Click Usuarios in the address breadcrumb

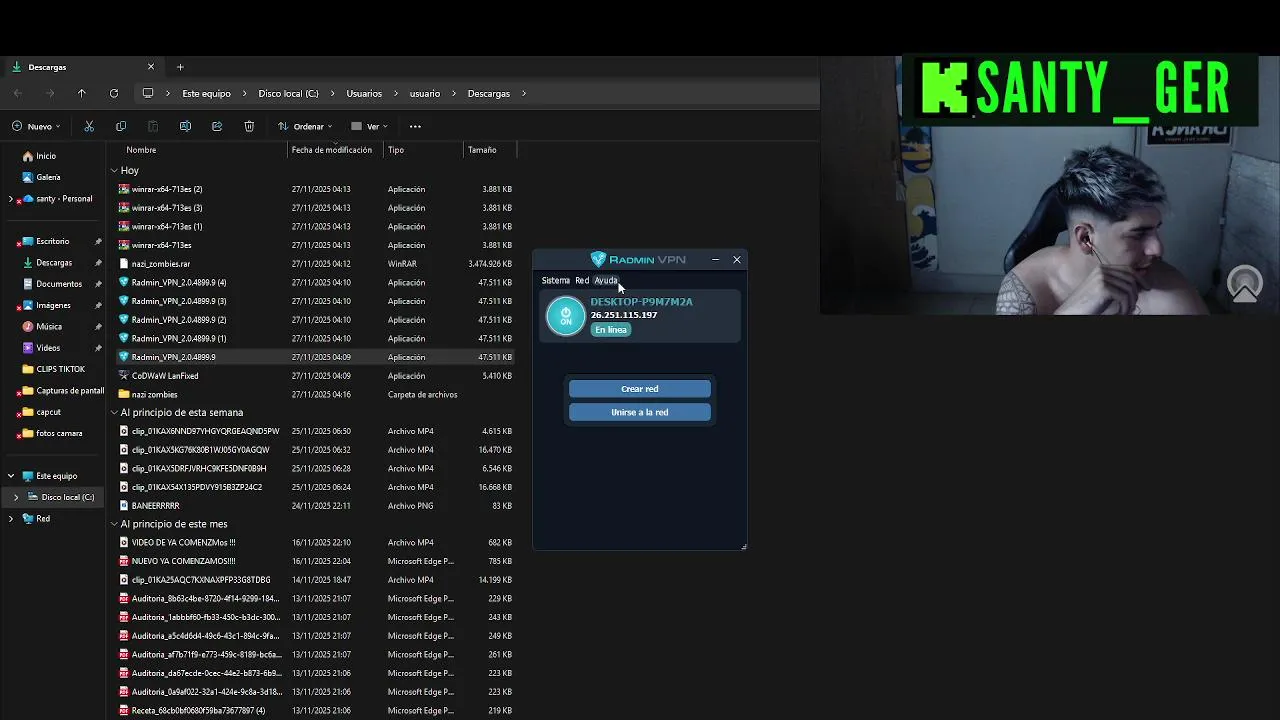click(x=364, y=93)
